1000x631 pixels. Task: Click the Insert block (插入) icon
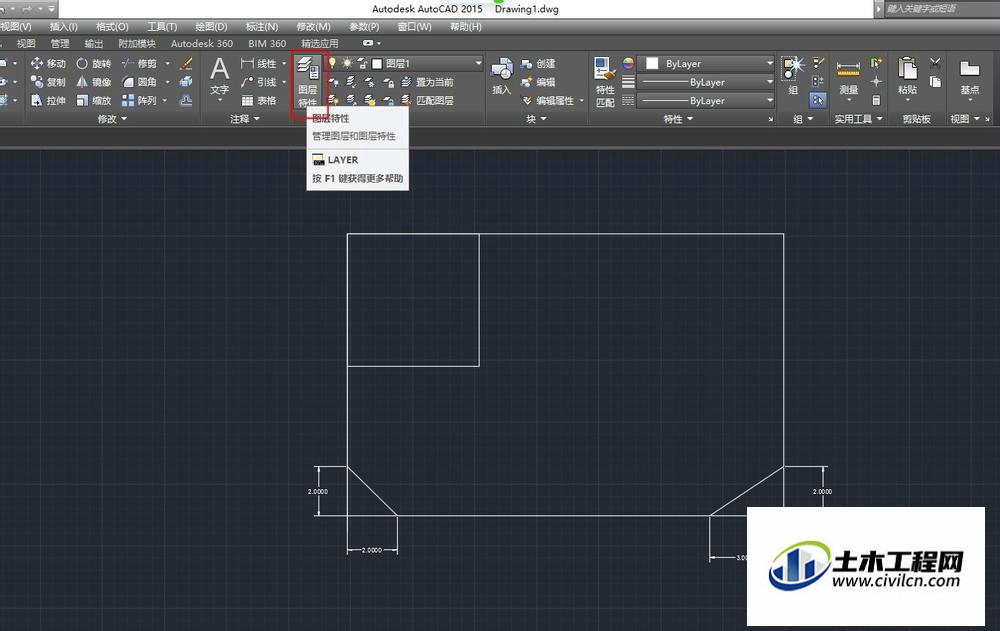(x=502, y=76)
